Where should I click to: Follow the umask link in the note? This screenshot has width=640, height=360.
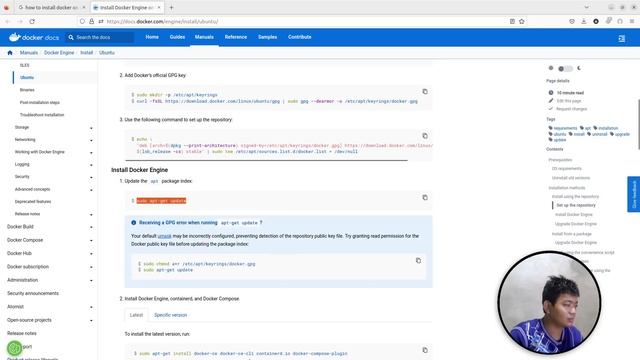click(164, 236)
